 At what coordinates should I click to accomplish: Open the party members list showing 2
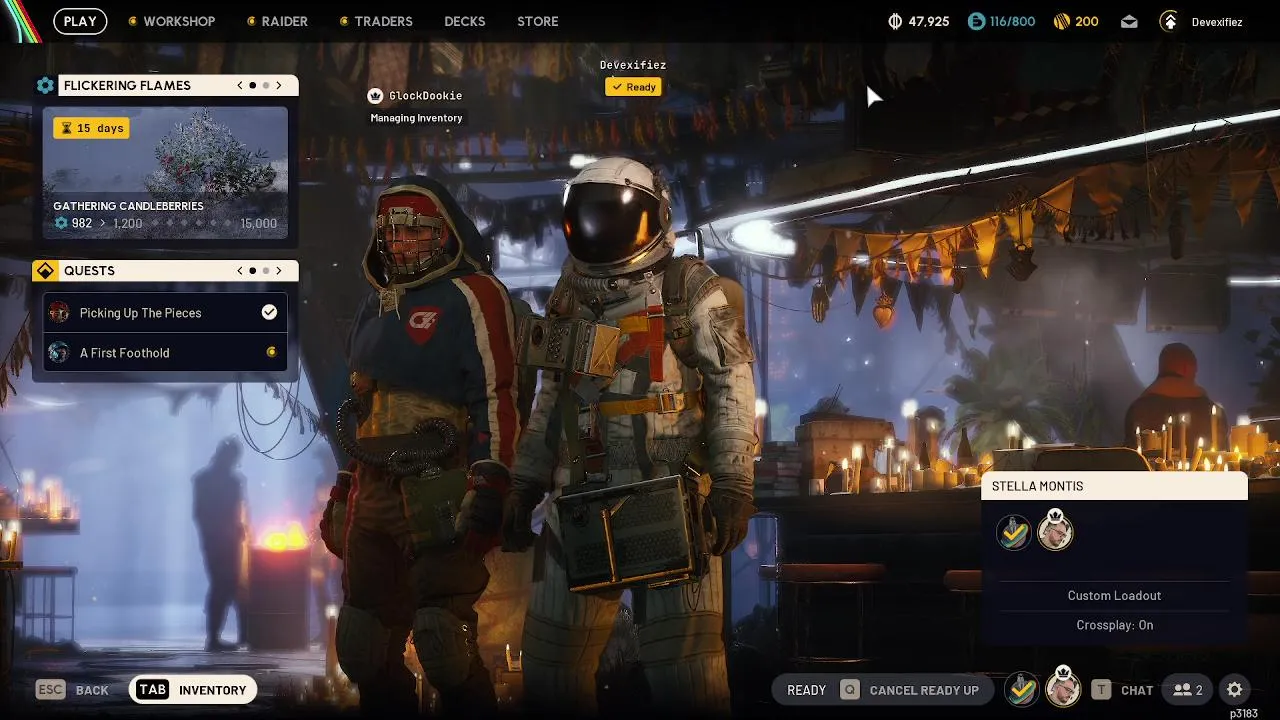1188,690
